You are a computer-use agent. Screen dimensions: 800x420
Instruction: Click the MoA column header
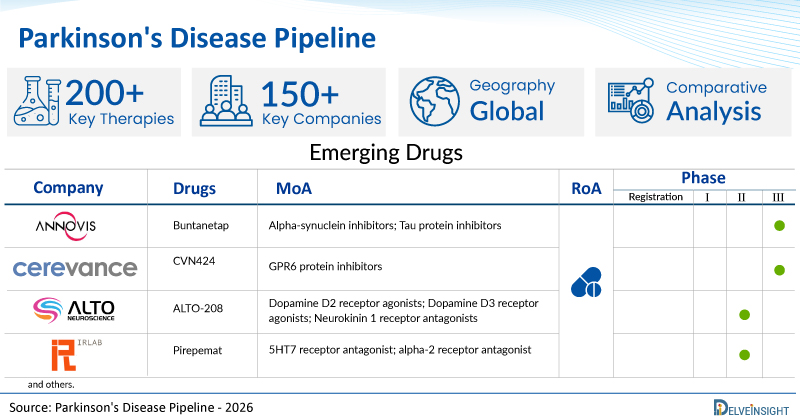[x=294, y=189]
